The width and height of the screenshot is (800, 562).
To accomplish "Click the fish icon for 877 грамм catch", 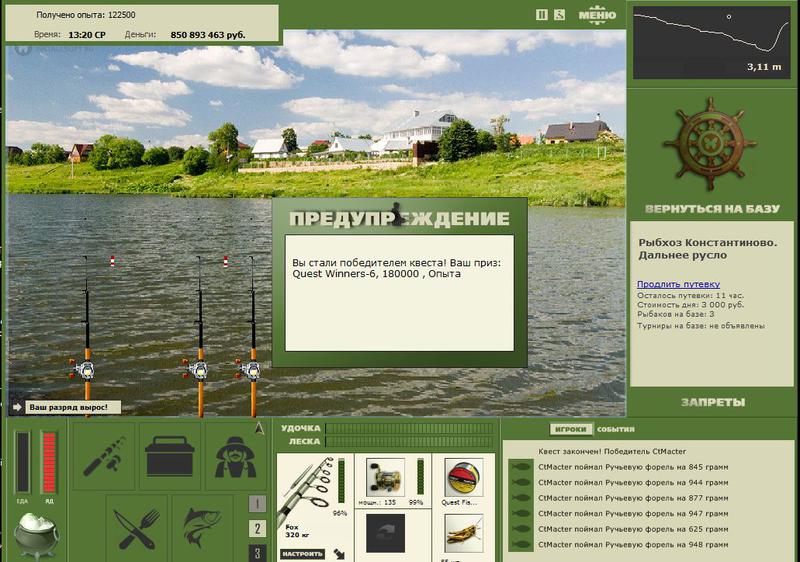I will [521, 498].
